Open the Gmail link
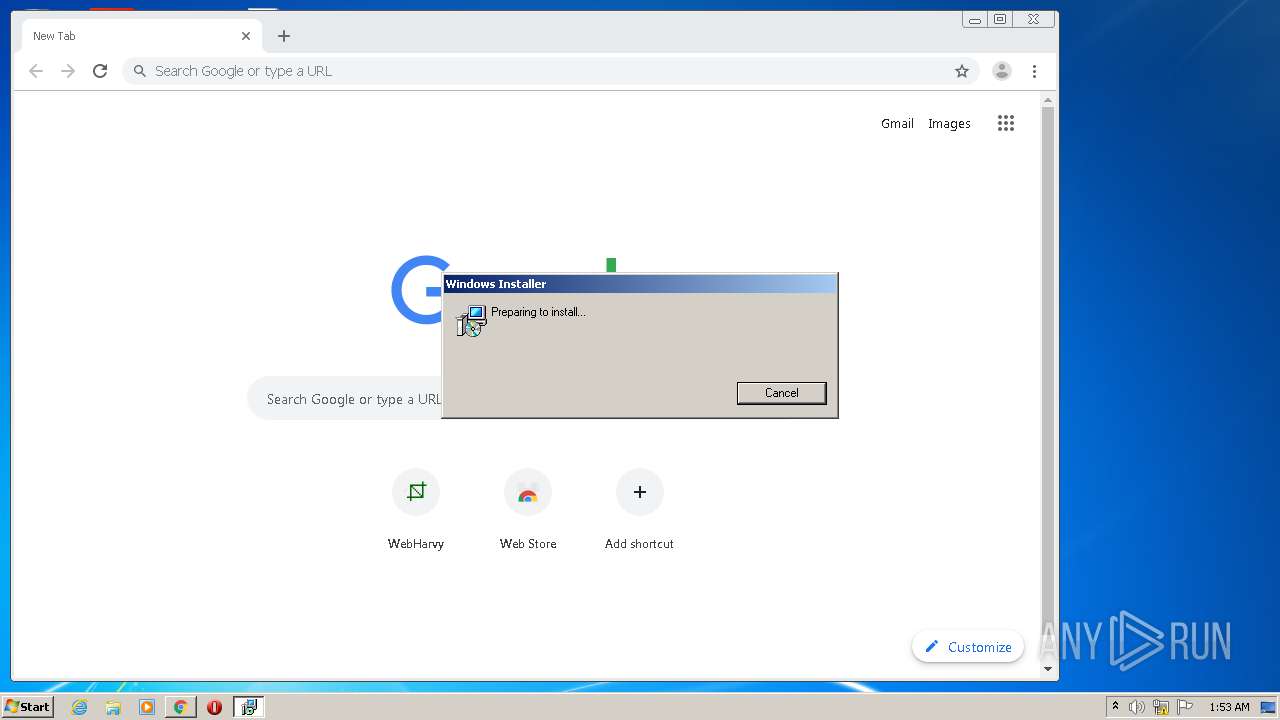 coord(897,124)
